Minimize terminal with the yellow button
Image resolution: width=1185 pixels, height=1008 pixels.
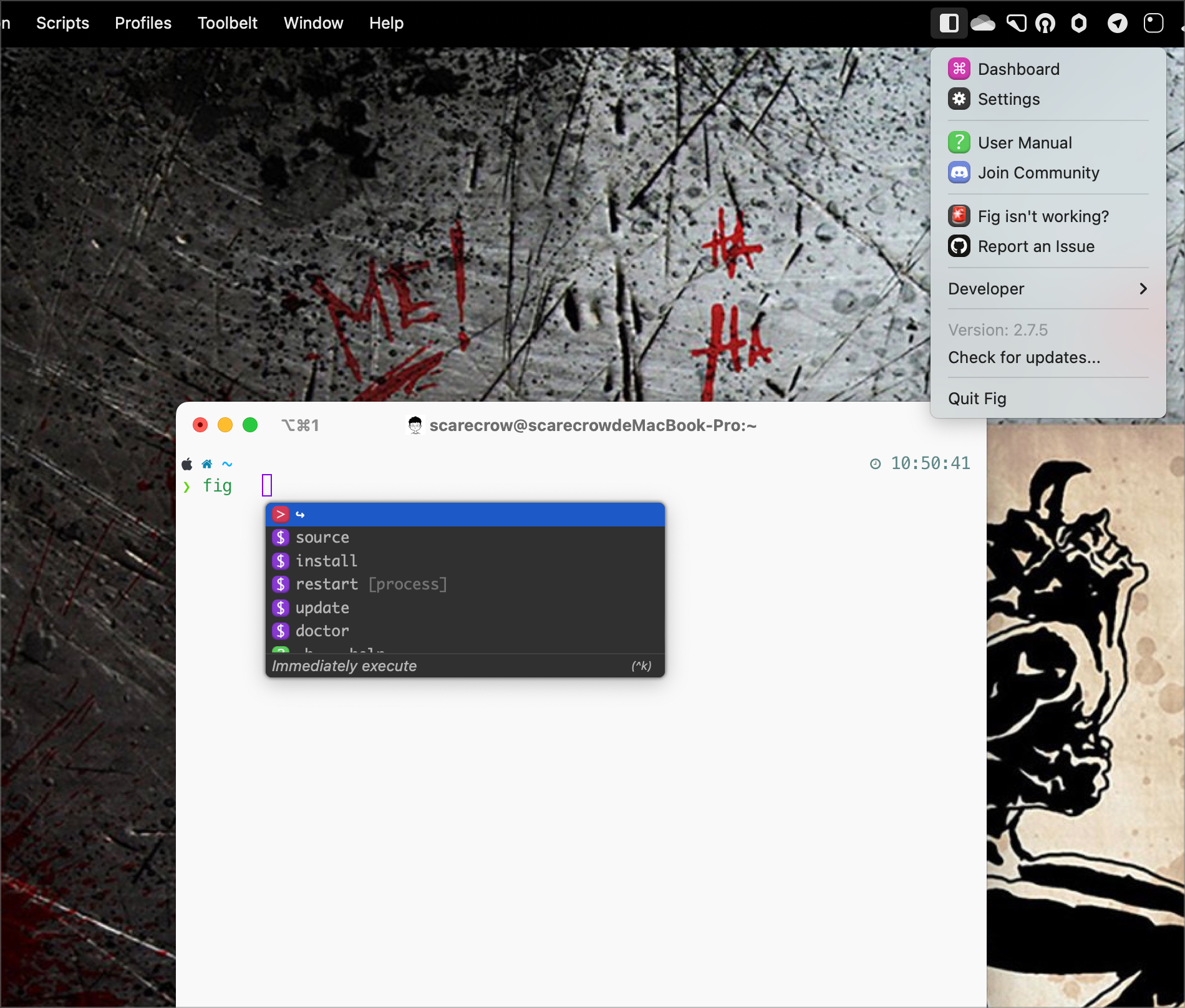(x=225, y=425)
